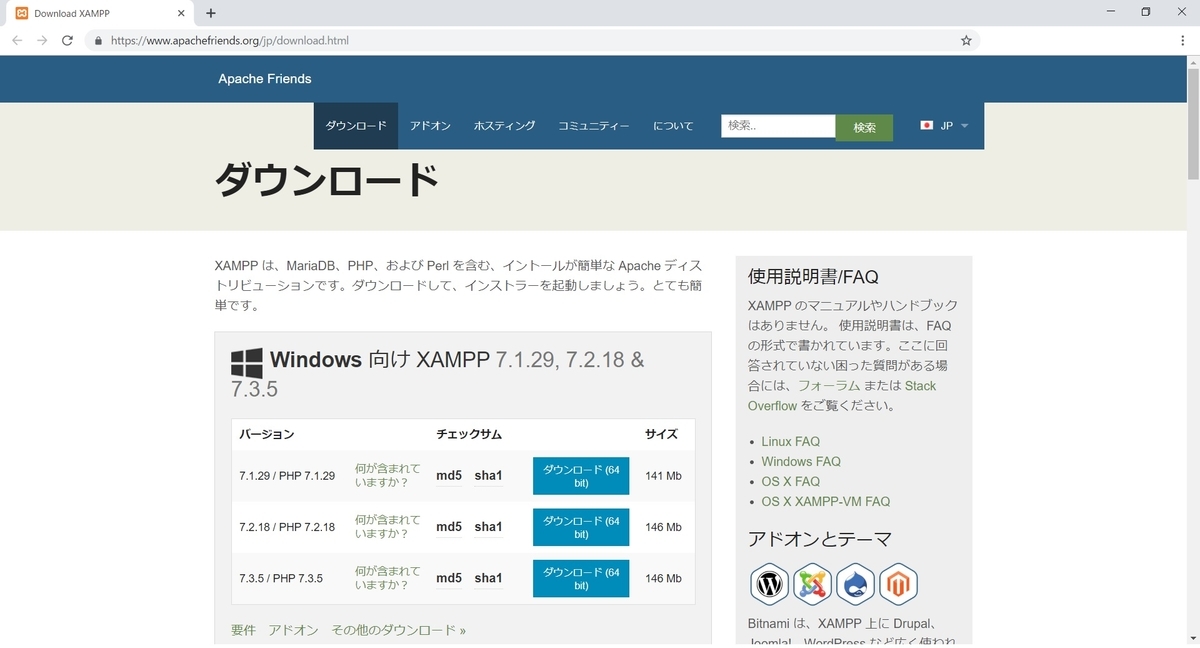
Task: Click the 要件 link below table
Action: coord(243,630)
